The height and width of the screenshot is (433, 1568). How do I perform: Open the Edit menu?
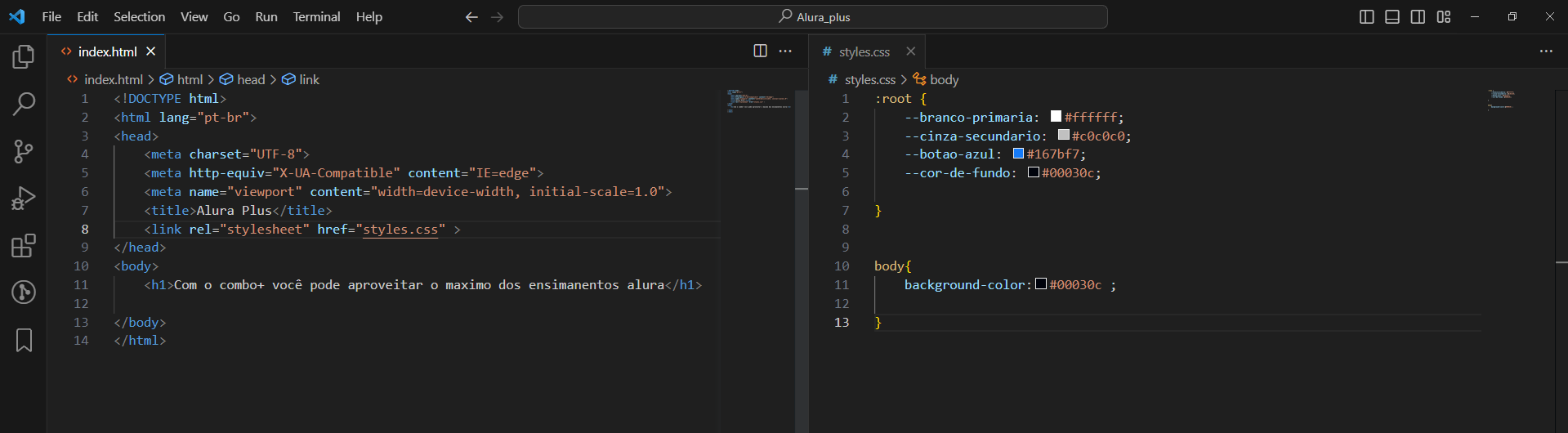[x=87, y=16]
